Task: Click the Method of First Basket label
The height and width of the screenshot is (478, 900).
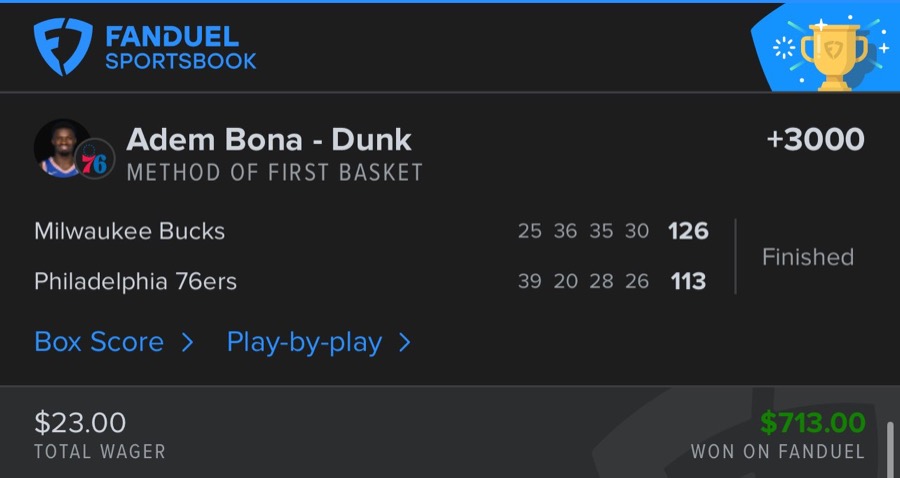Action: point(275,173)
